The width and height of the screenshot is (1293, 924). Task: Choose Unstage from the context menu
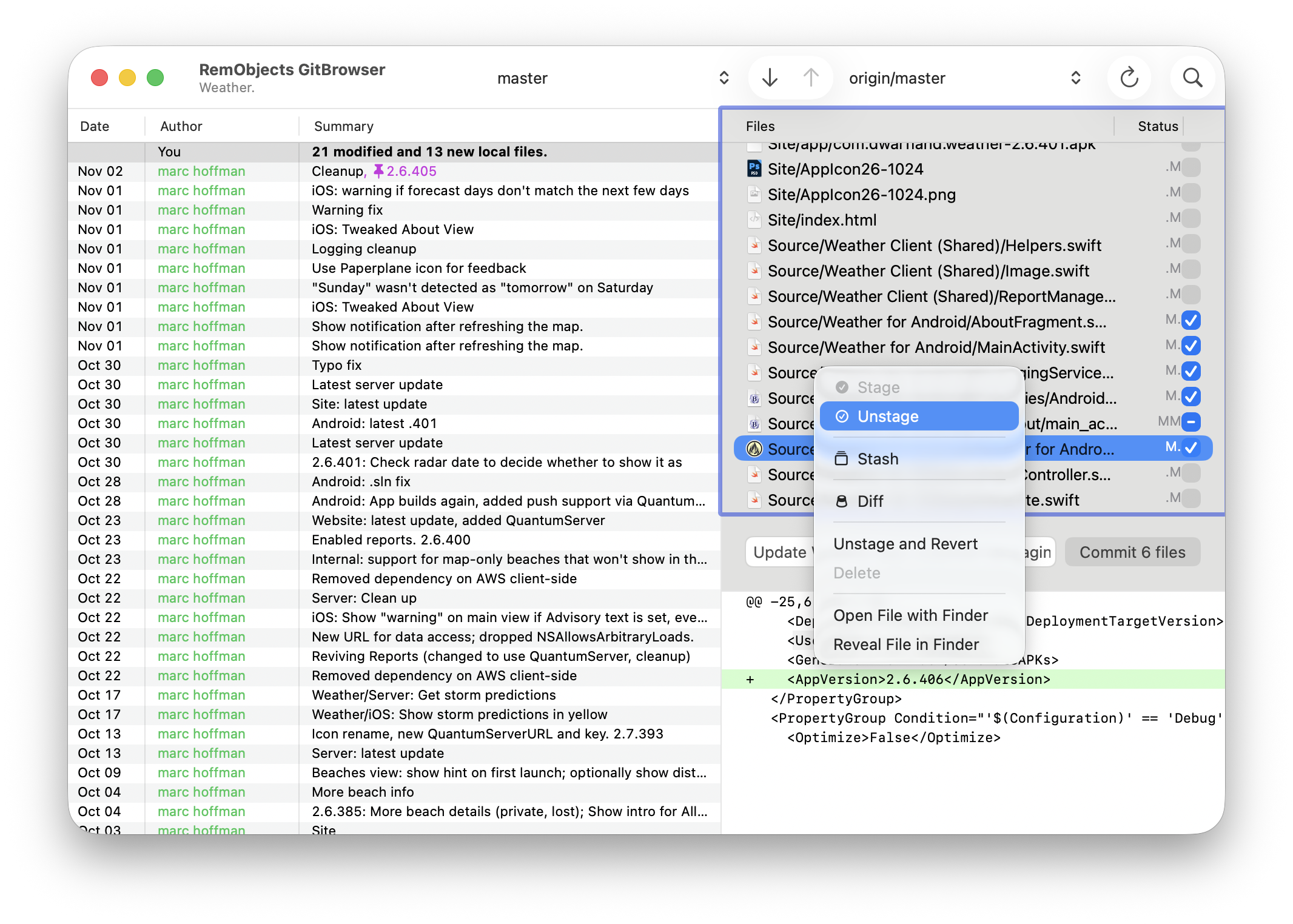918,417
